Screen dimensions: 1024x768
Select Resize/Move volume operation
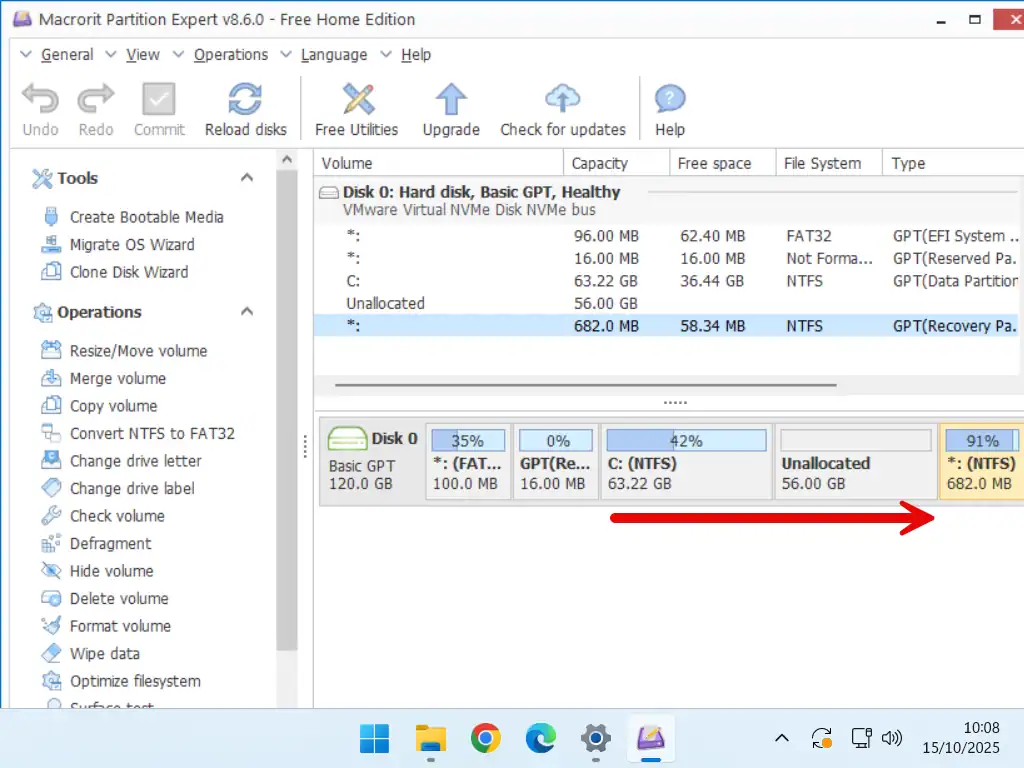point(138,351)
